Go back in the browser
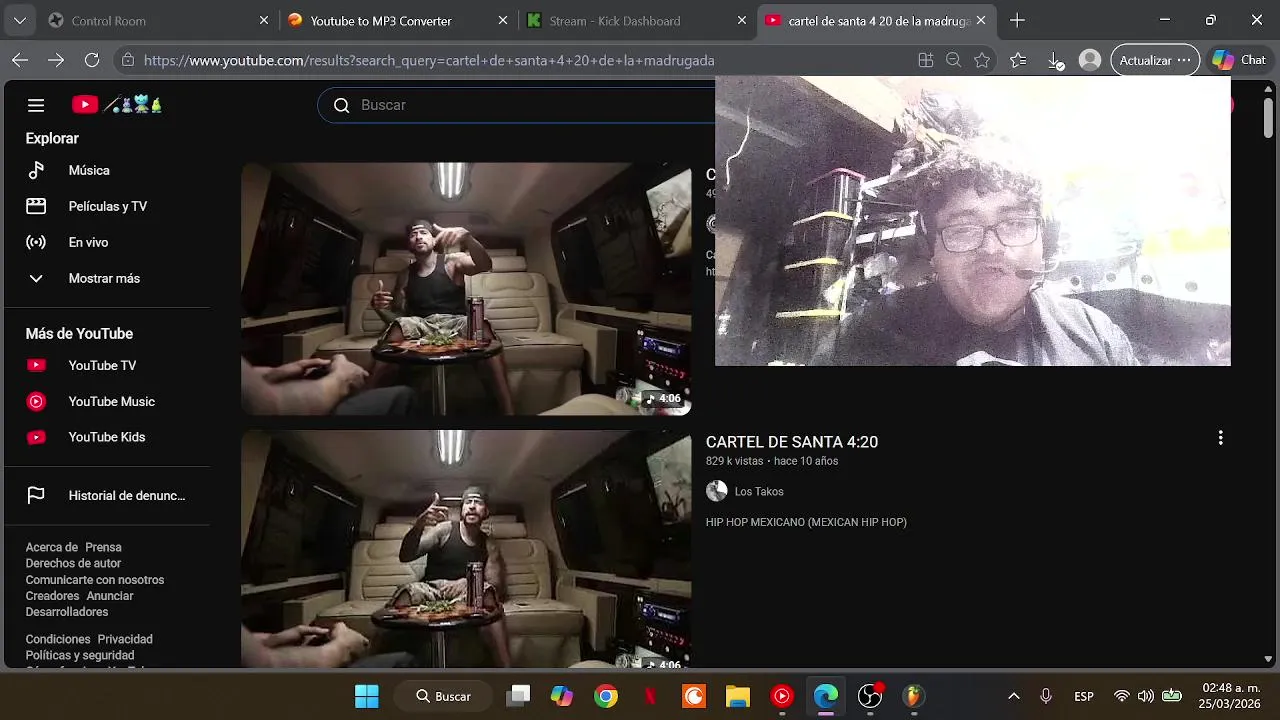This screenshot has width=1280, height=720. [x=20, y=60]
